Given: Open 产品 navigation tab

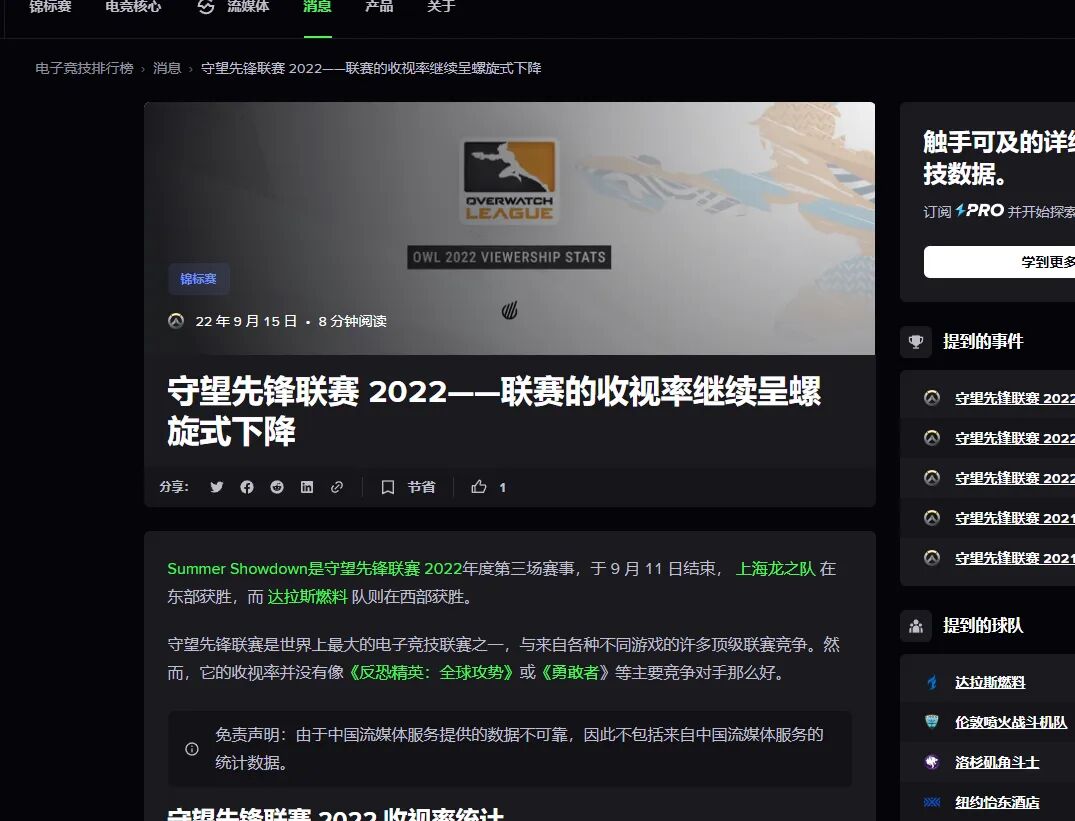Looking at the screenshot, I should point(379,6).
